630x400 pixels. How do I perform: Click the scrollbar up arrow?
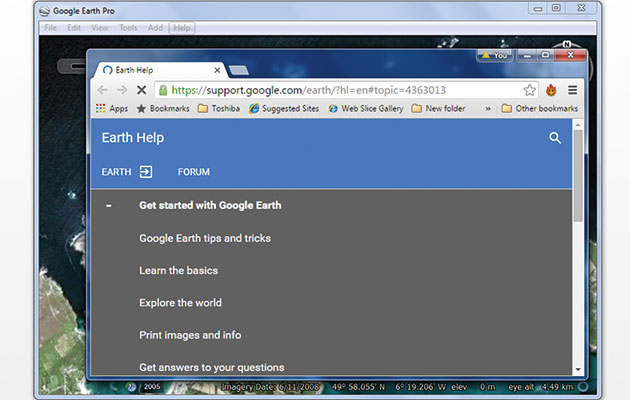click(x=578, y=125)
